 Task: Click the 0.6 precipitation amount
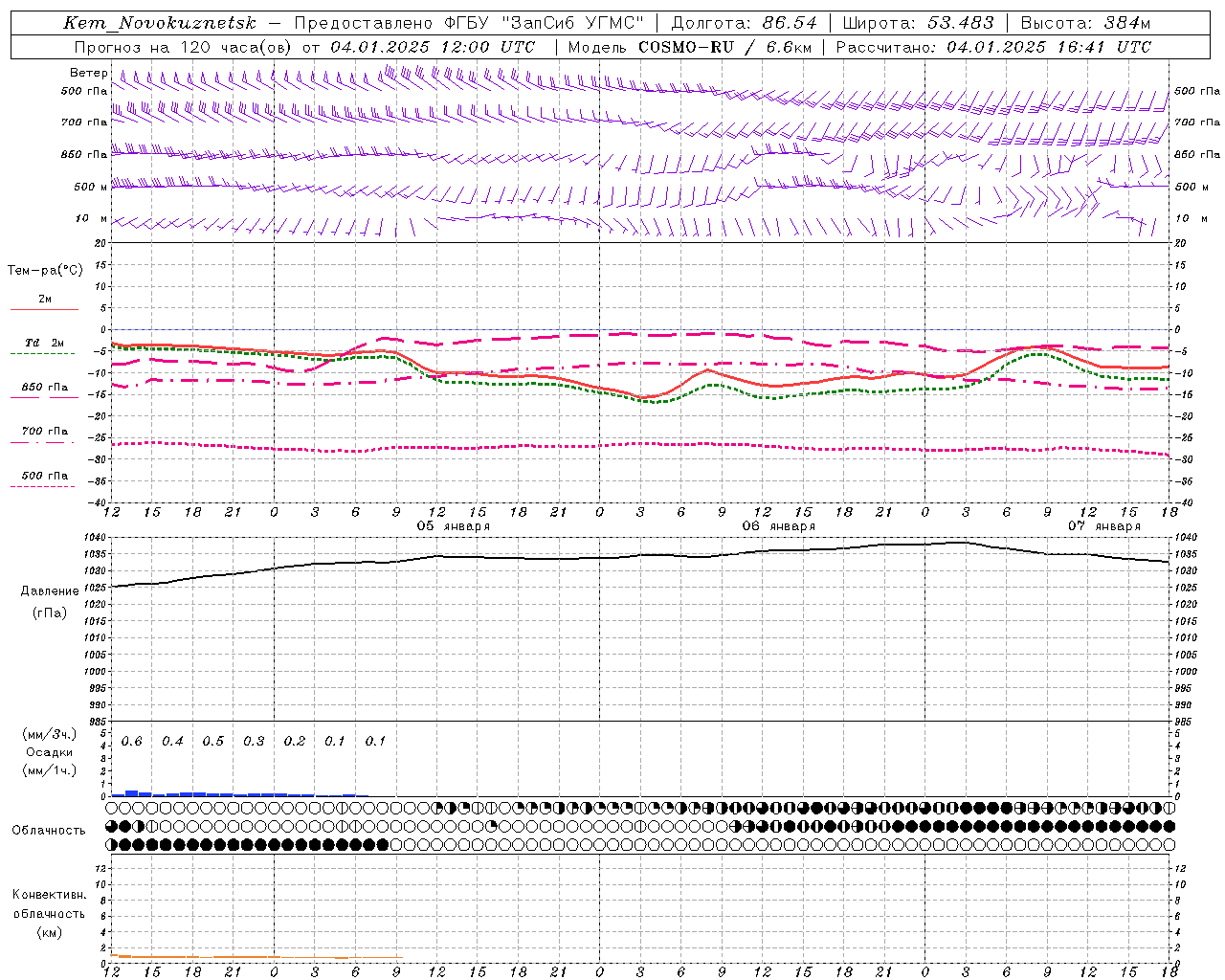[x=132, y=742]
